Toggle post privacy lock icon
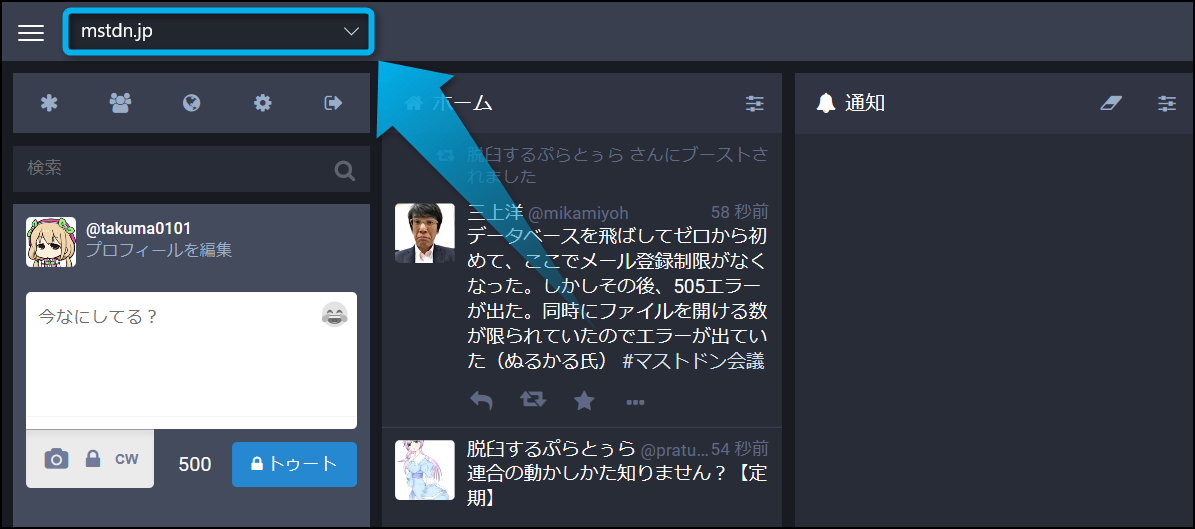 pyautogui.click(x=93, y=459)
